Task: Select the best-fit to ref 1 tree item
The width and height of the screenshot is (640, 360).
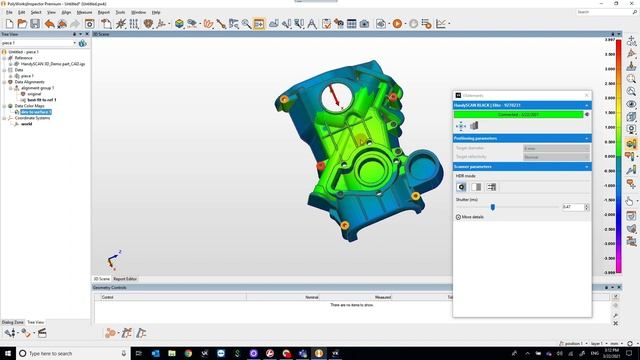Action: click(x=42, y=100)
